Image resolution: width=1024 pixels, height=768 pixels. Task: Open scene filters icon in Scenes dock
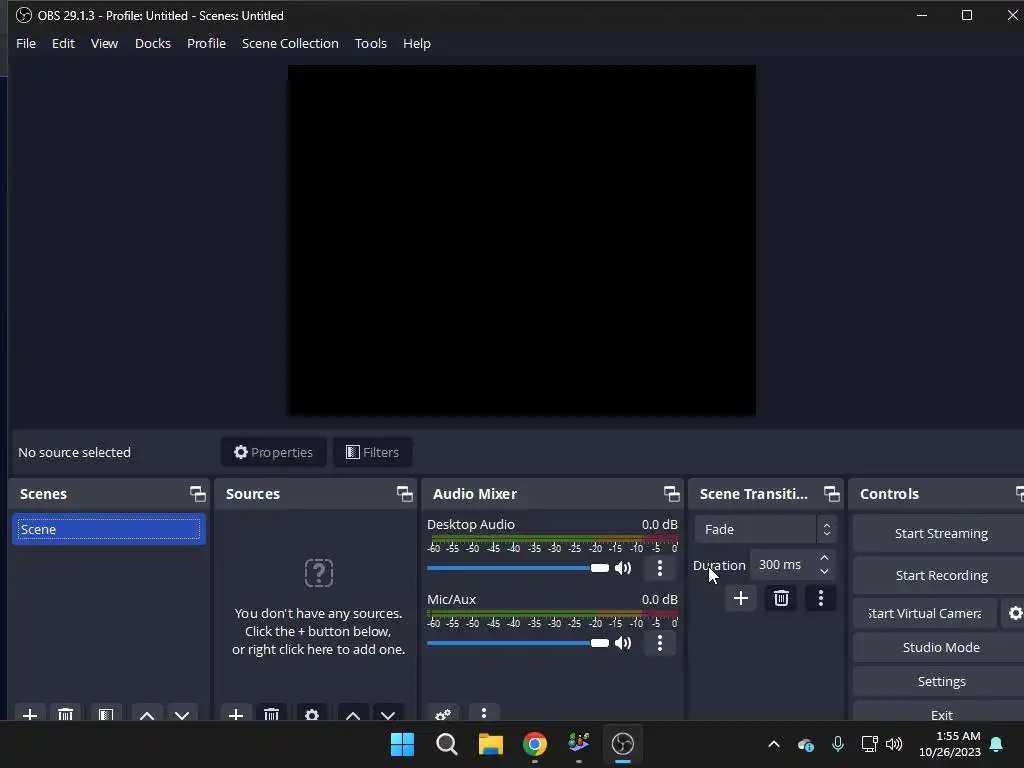point(106,714)
